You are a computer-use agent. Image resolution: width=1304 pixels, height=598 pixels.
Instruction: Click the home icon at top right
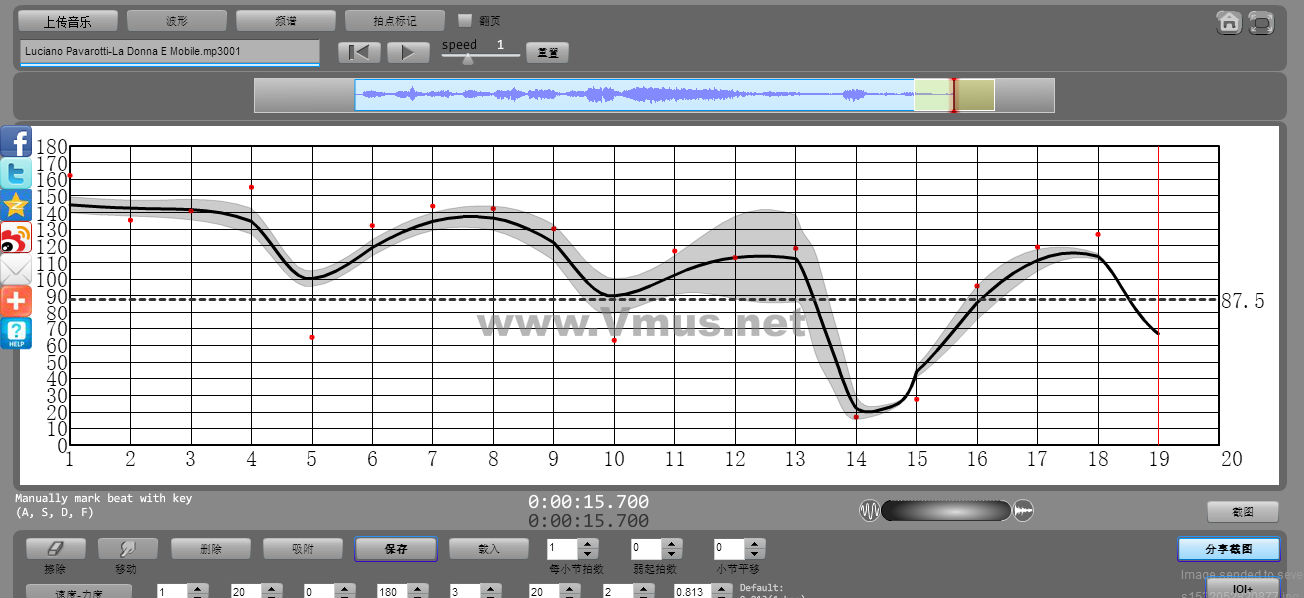(x=1229, y=22)
